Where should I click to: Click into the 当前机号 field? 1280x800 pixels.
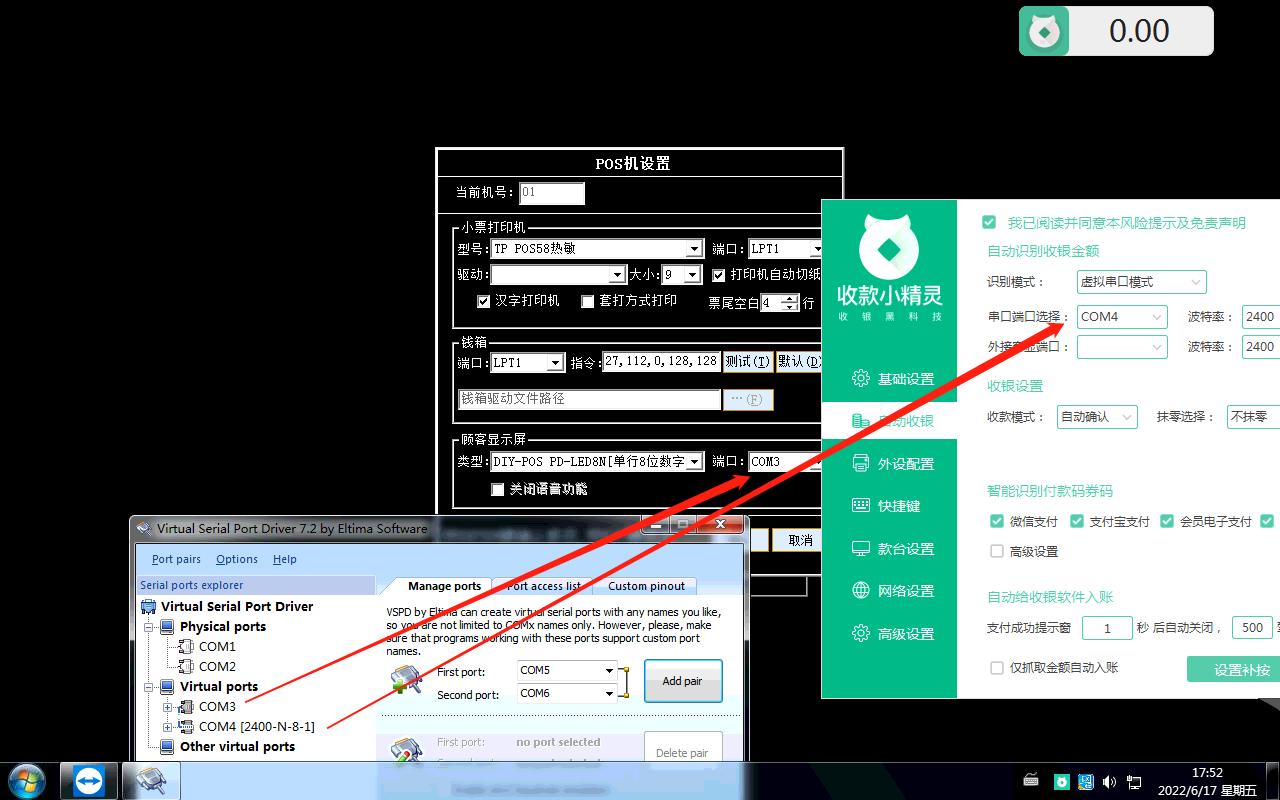552,193
